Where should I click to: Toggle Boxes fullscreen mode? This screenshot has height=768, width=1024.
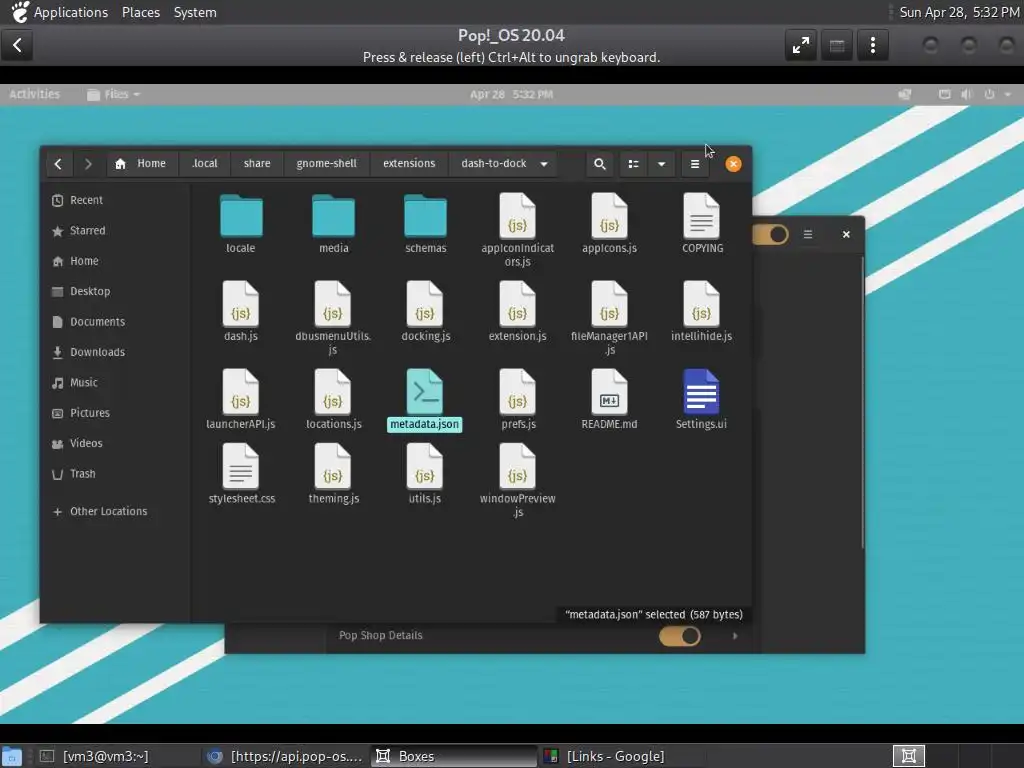pos(801,45)
